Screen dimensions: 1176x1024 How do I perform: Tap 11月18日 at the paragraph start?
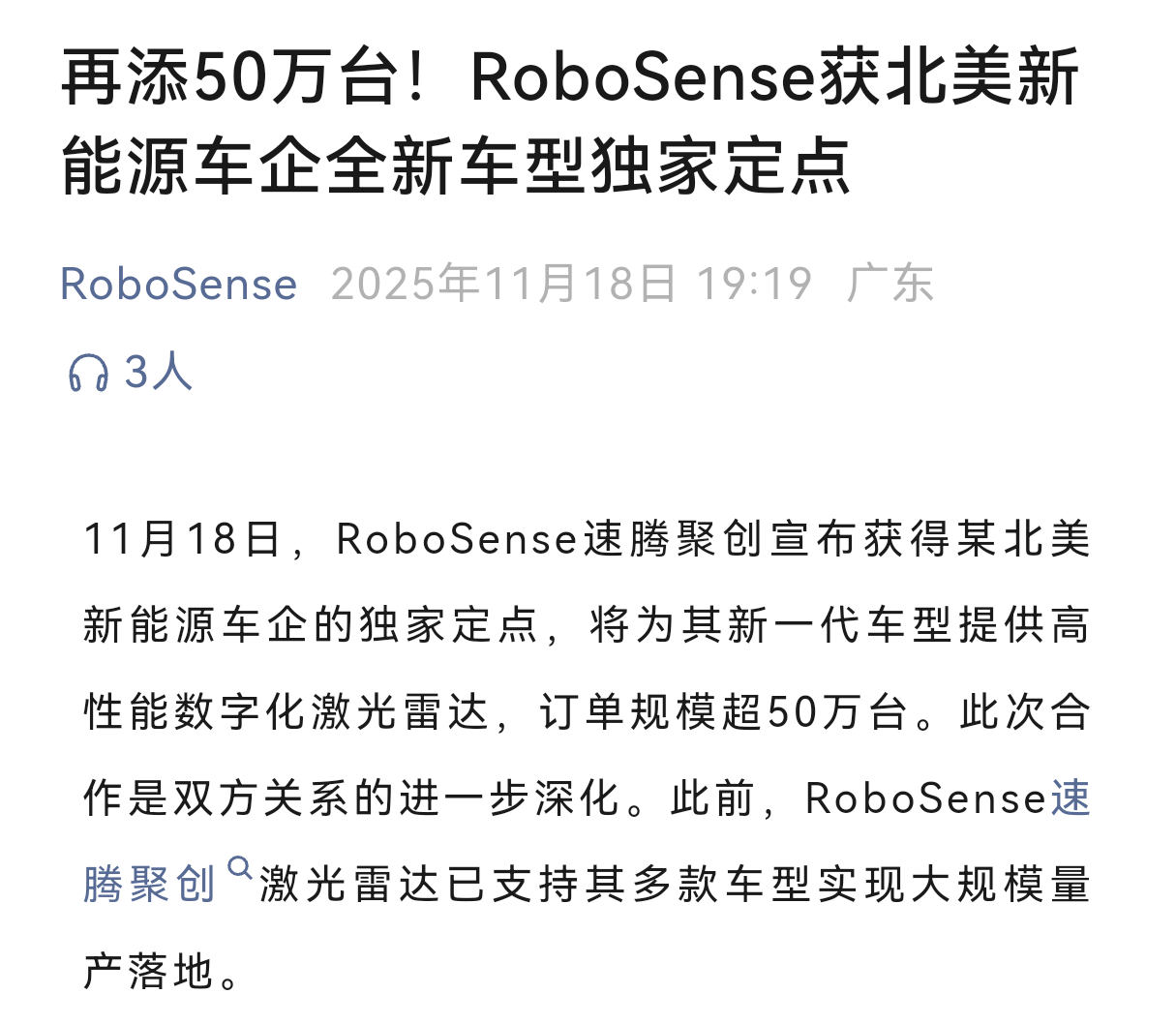tap(182, 540)
